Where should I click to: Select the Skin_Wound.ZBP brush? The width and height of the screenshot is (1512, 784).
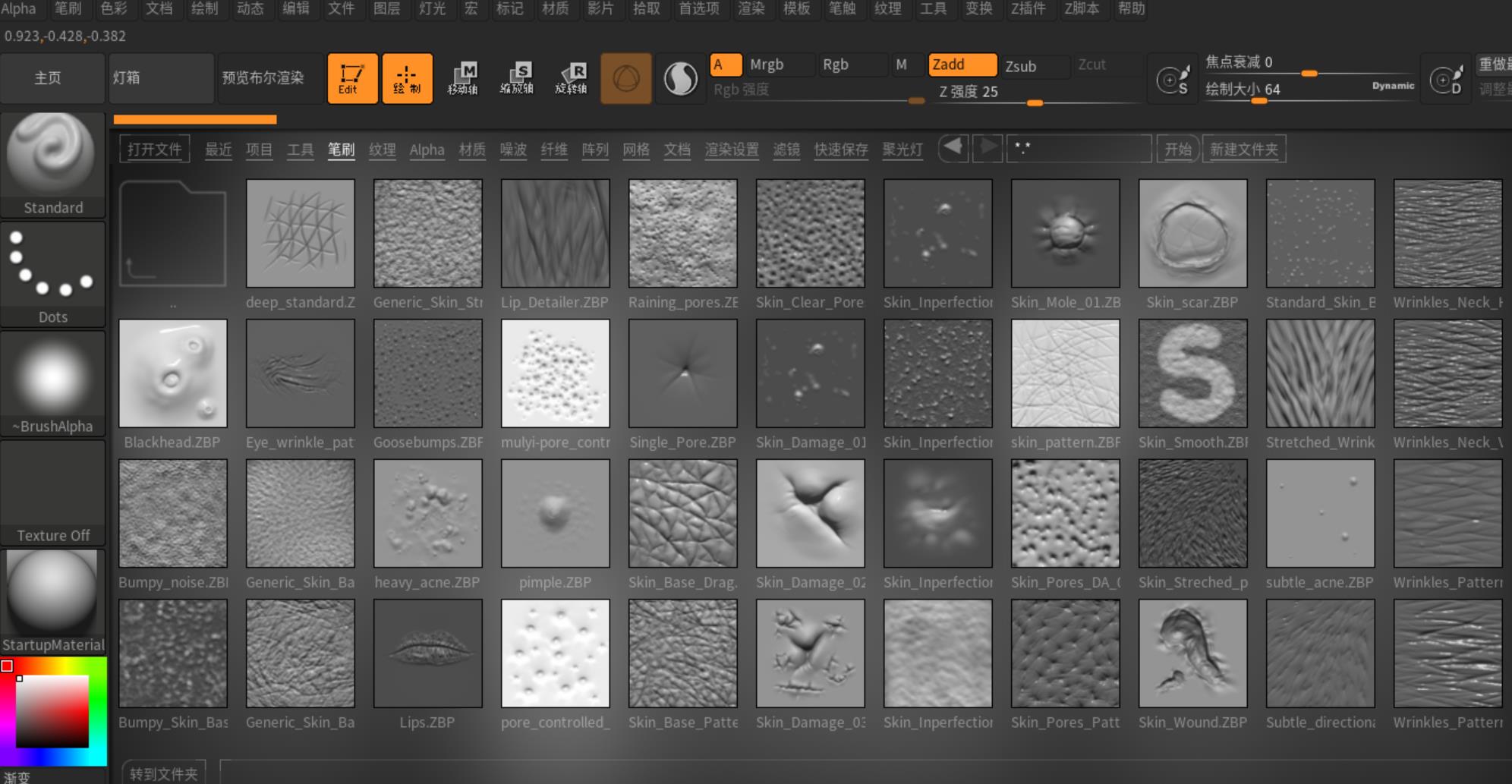(1193, 653)
